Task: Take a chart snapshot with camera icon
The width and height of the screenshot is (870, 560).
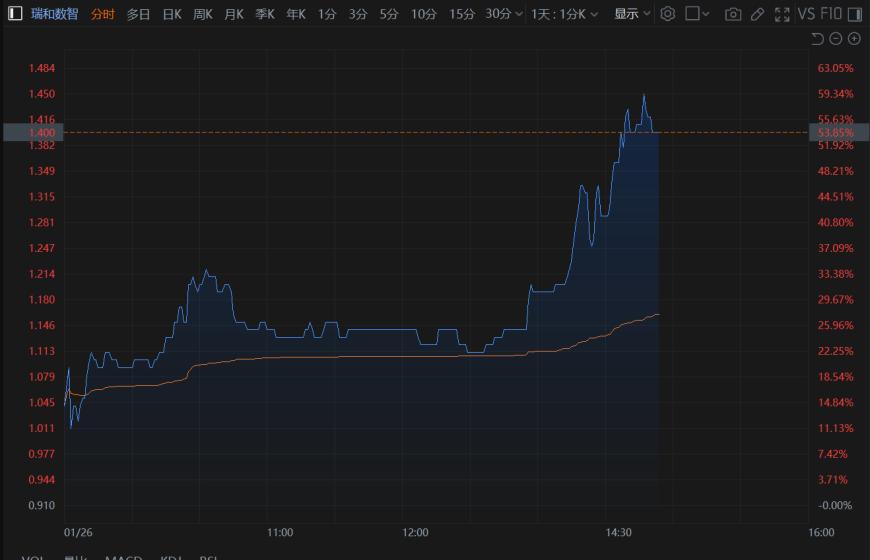Action: pos(733,14)
